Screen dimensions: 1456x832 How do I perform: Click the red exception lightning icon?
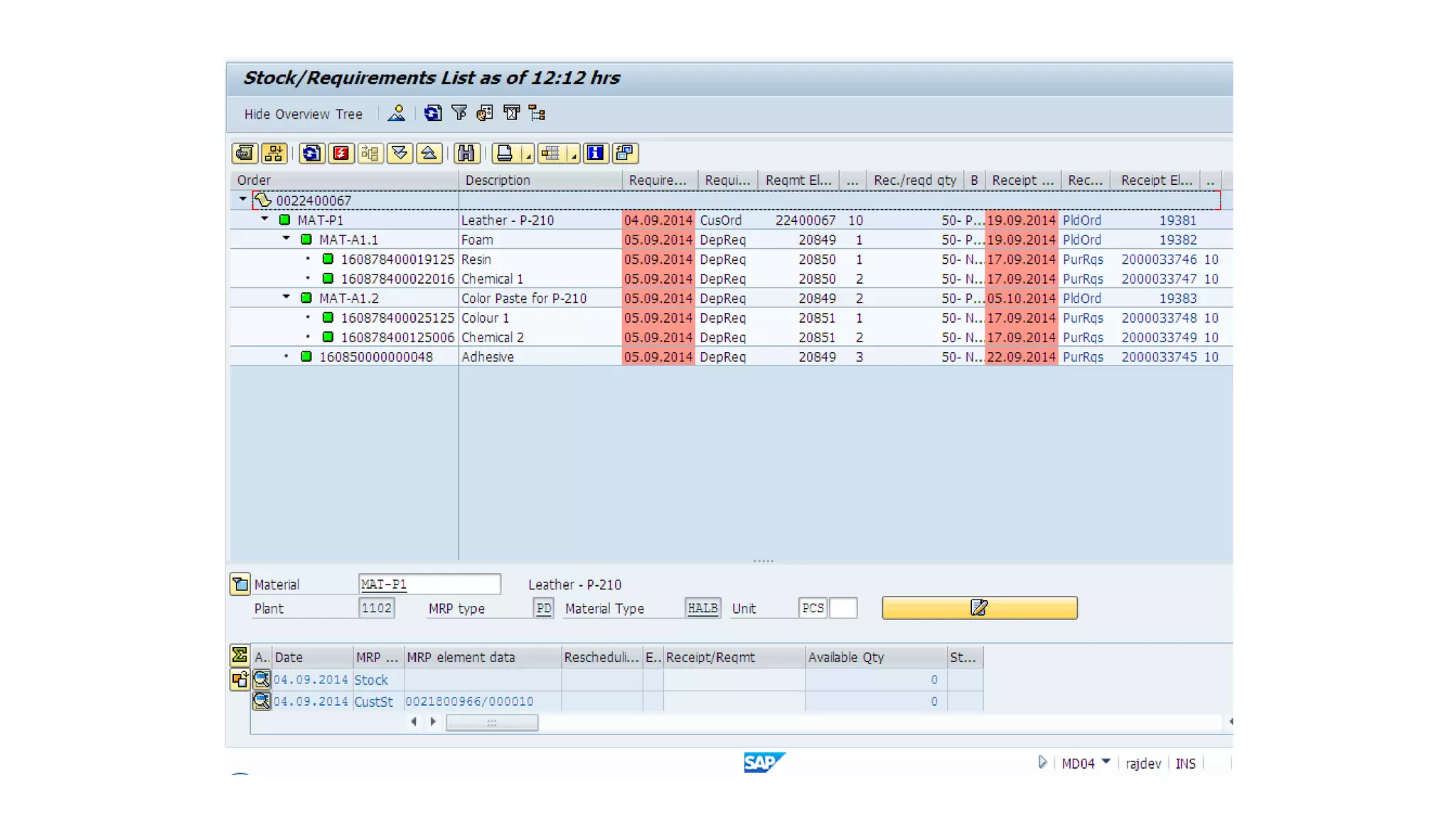coord(341,153)
